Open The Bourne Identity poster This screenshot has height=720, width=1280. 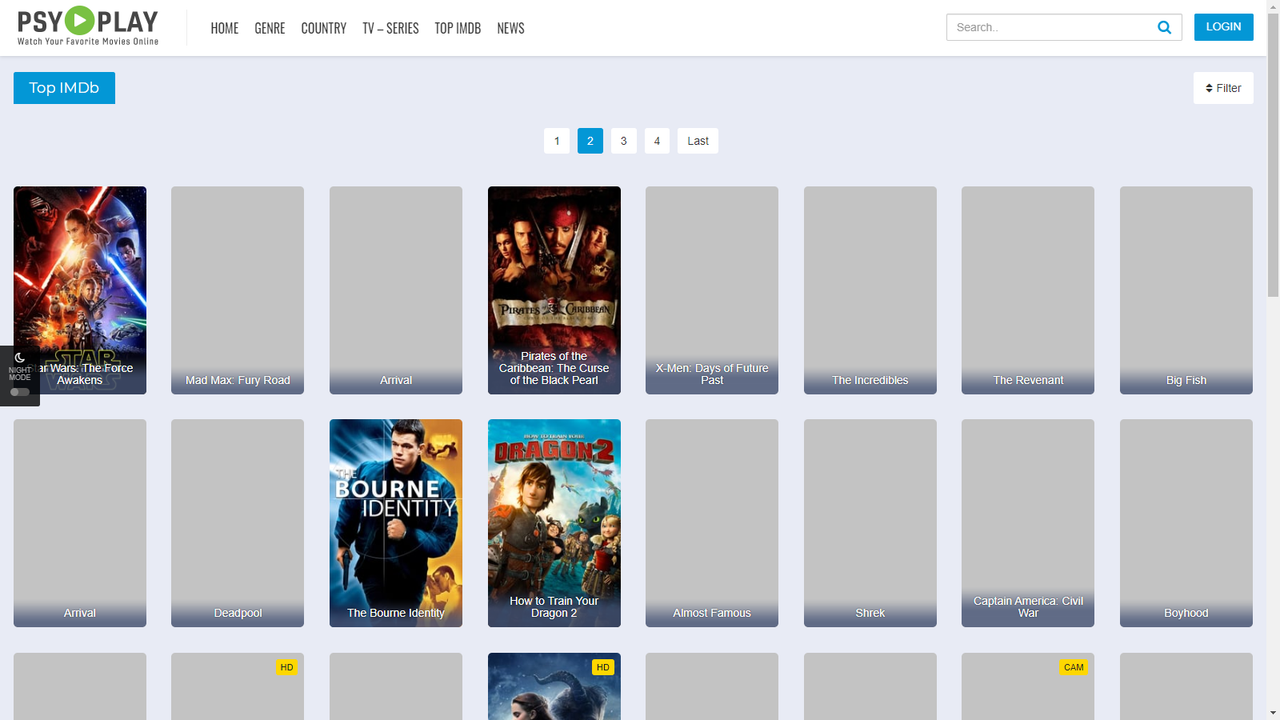click(x=396, y=523)
